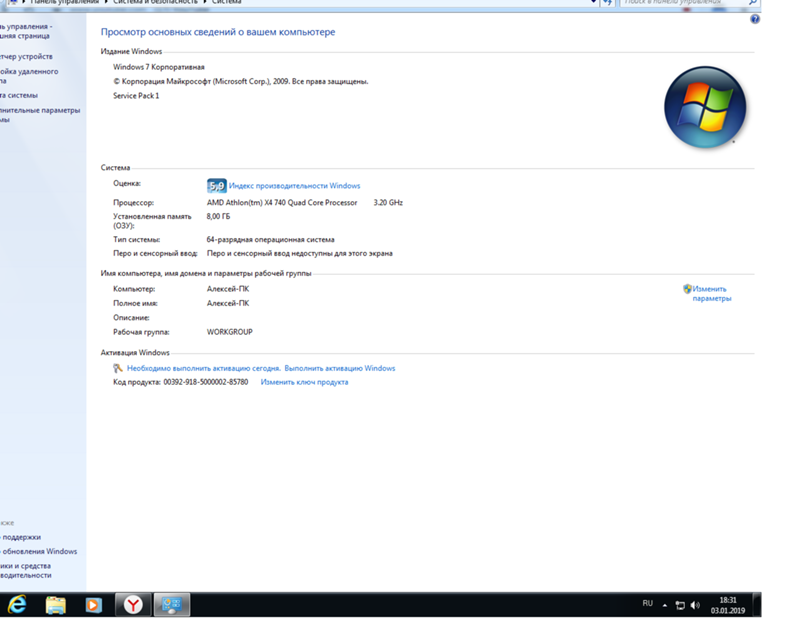The height and width of the screenshot is (640, 800).
Task: Start Windows Media Player from the taskbar
Action: [x=93, y=605]
